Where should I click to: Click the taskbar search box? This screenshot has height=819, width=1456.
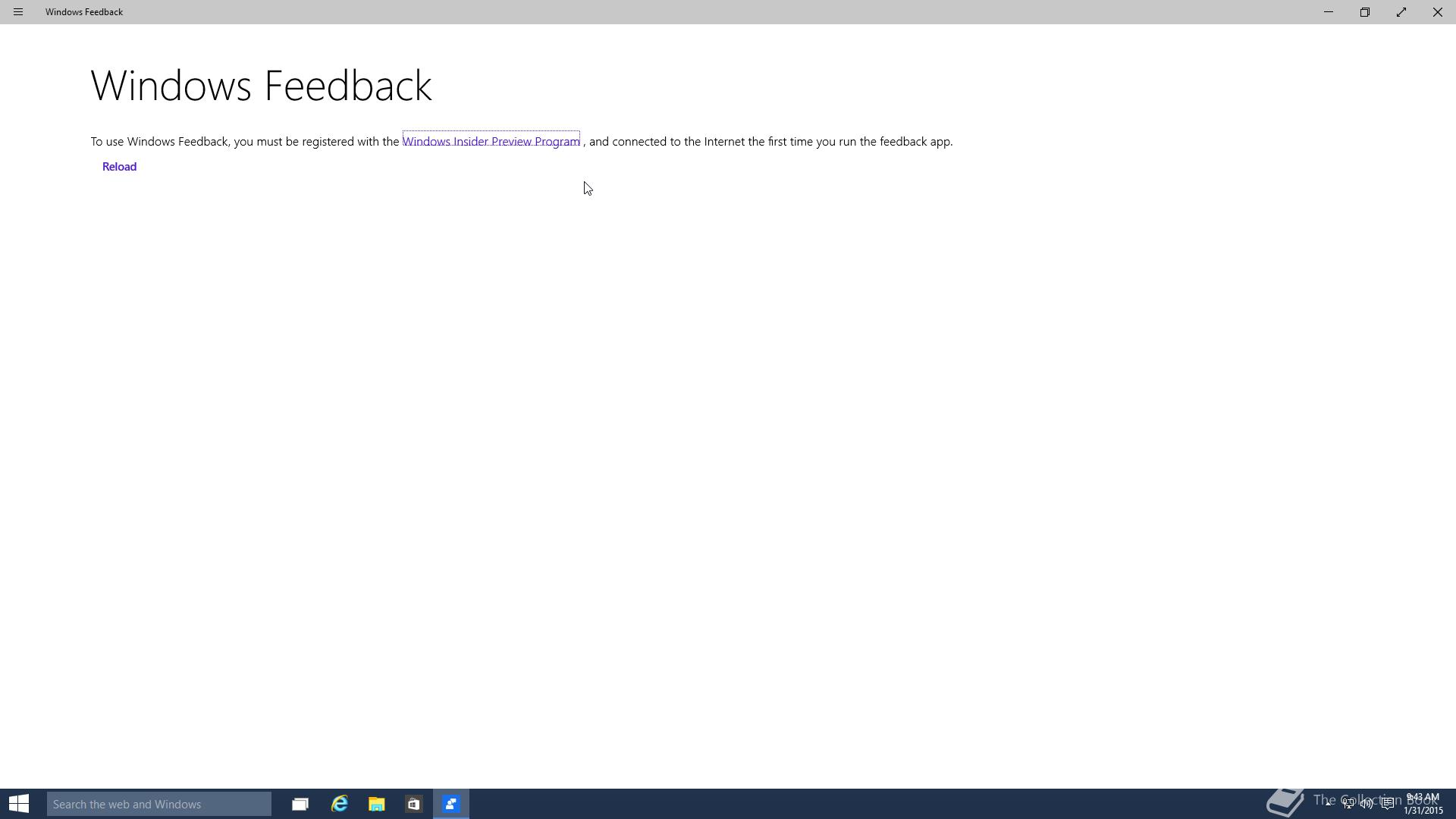[159, 804]
